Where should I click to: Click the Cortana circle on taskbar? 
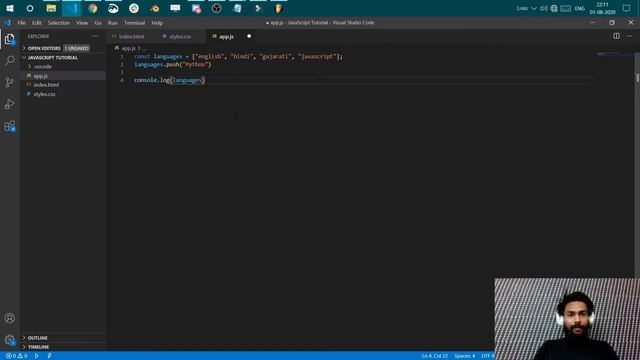point(30,8)
